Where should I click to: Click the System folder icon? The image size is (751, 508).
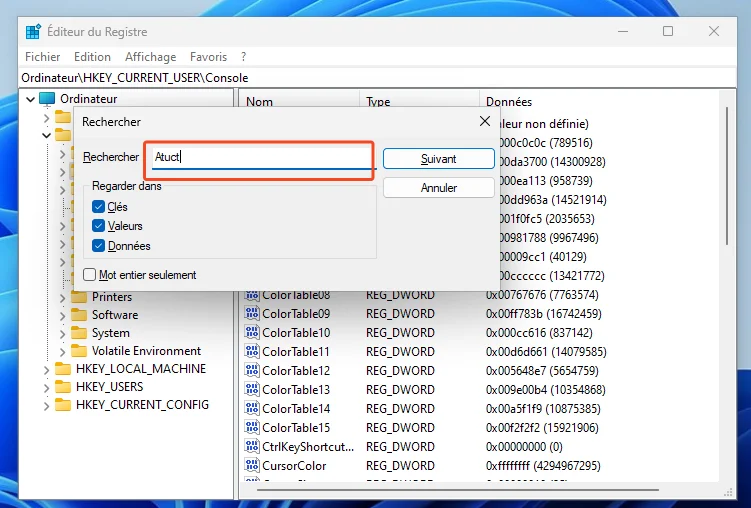(x=79, y=333)
